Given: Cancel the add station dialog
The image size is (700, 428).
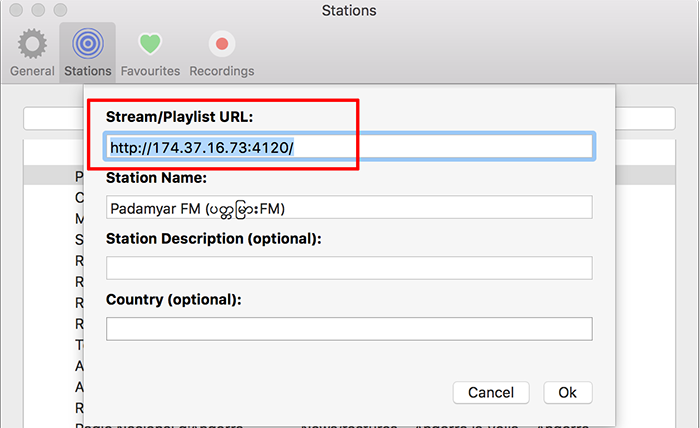Looking at the screenshot, I should point(491,392).
